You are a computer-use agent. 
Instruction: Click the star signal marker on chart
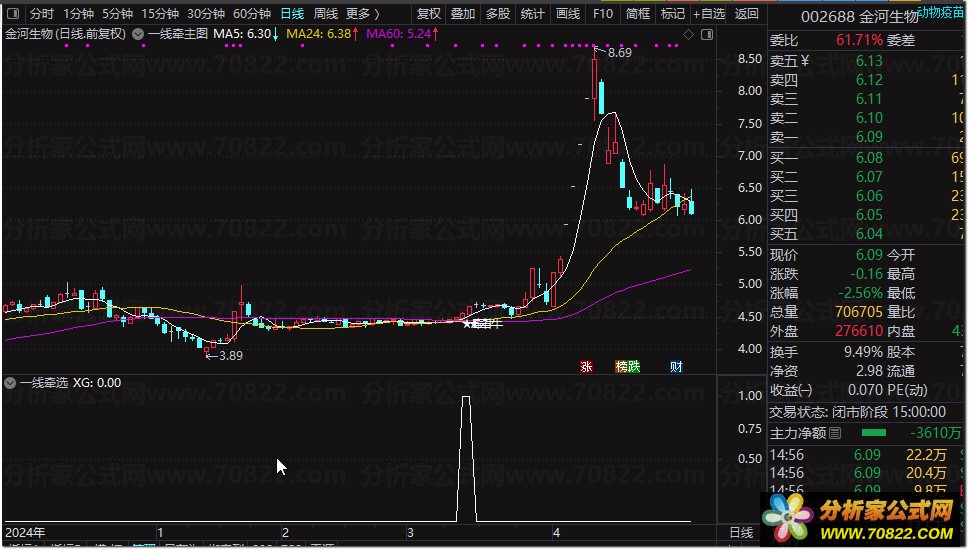(x=467, y=324)
